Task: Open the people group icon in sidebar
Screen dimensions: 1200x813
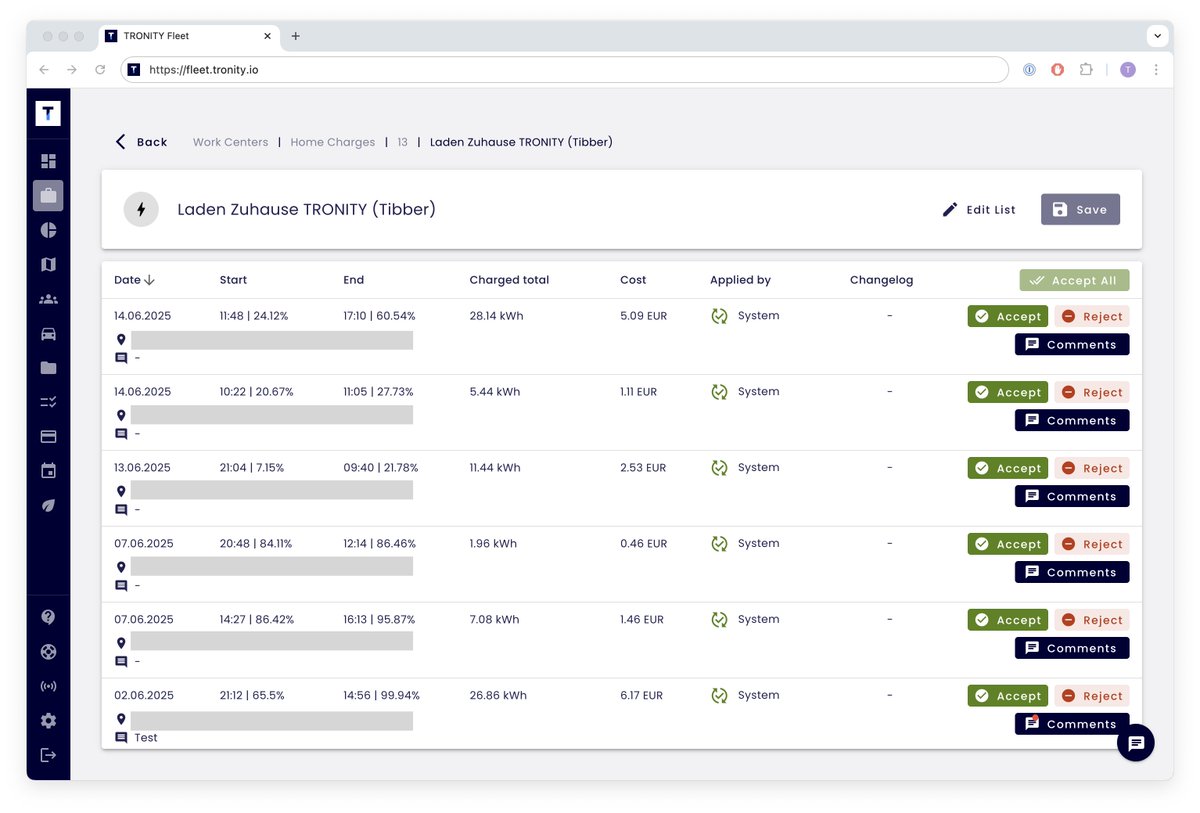Action: 48,299
